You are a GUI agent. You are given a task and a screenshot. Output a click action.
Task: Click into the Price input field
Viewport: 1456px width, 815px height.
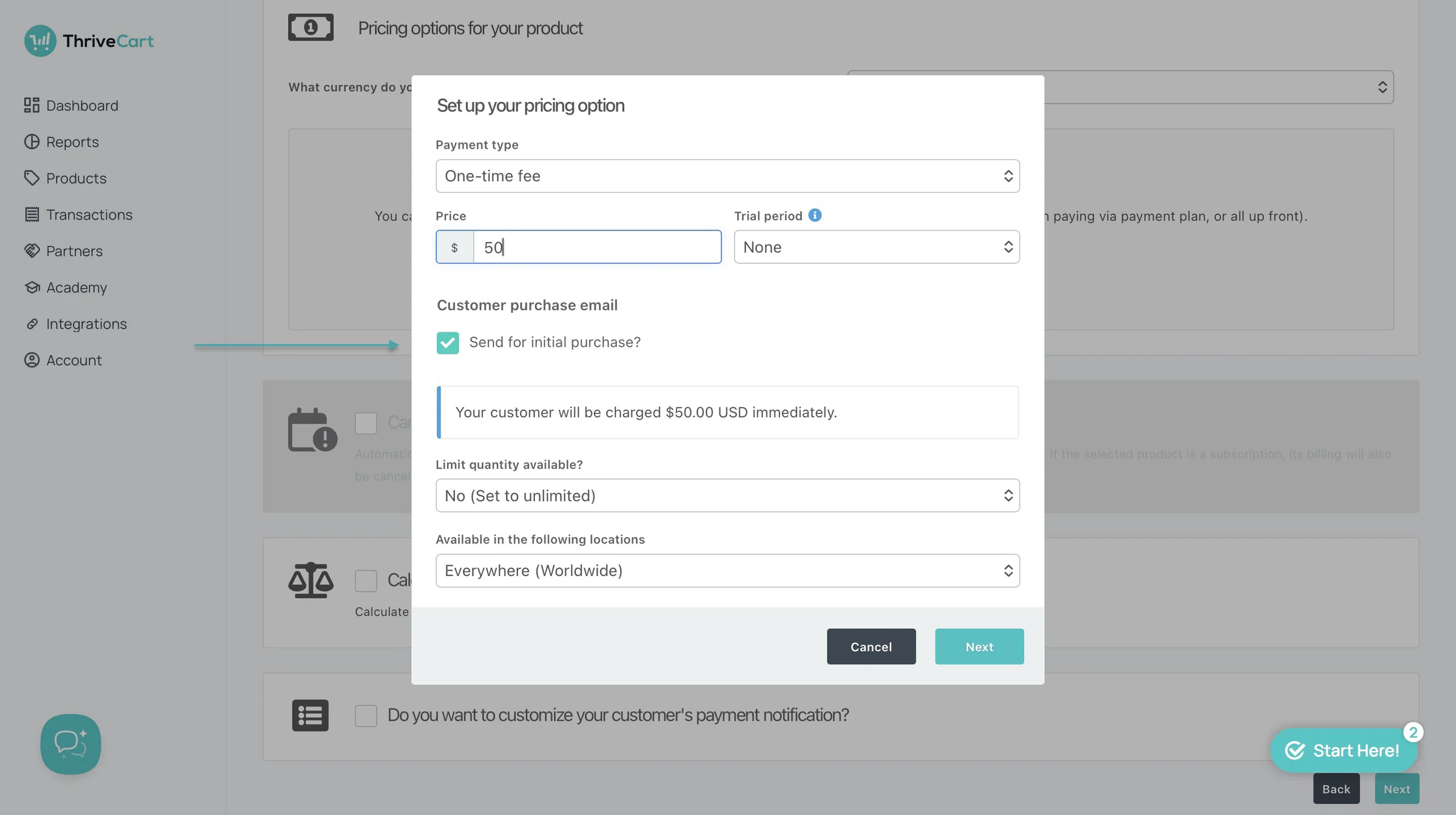pos(597,247)
